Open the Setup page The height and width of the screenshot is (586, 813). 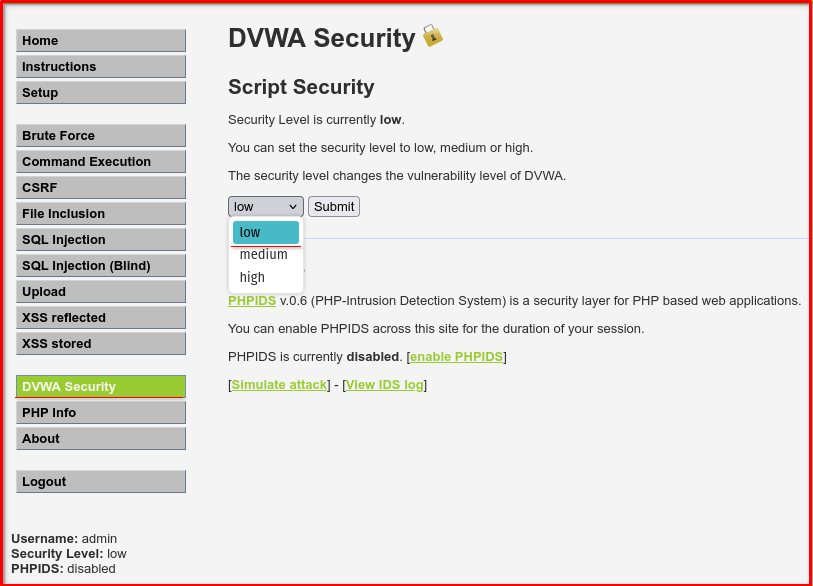point(101,92)
